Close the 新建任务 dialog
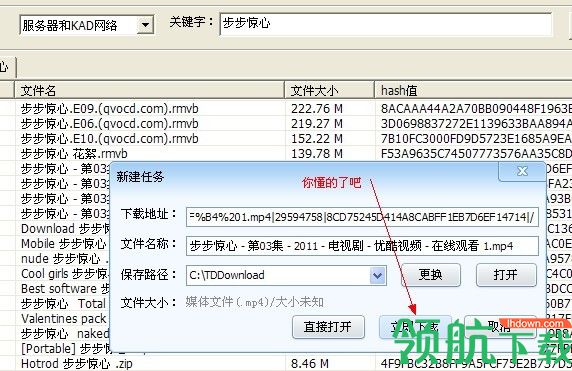Image resolution: width=572 pixels, height=371 pixels. 522,171
